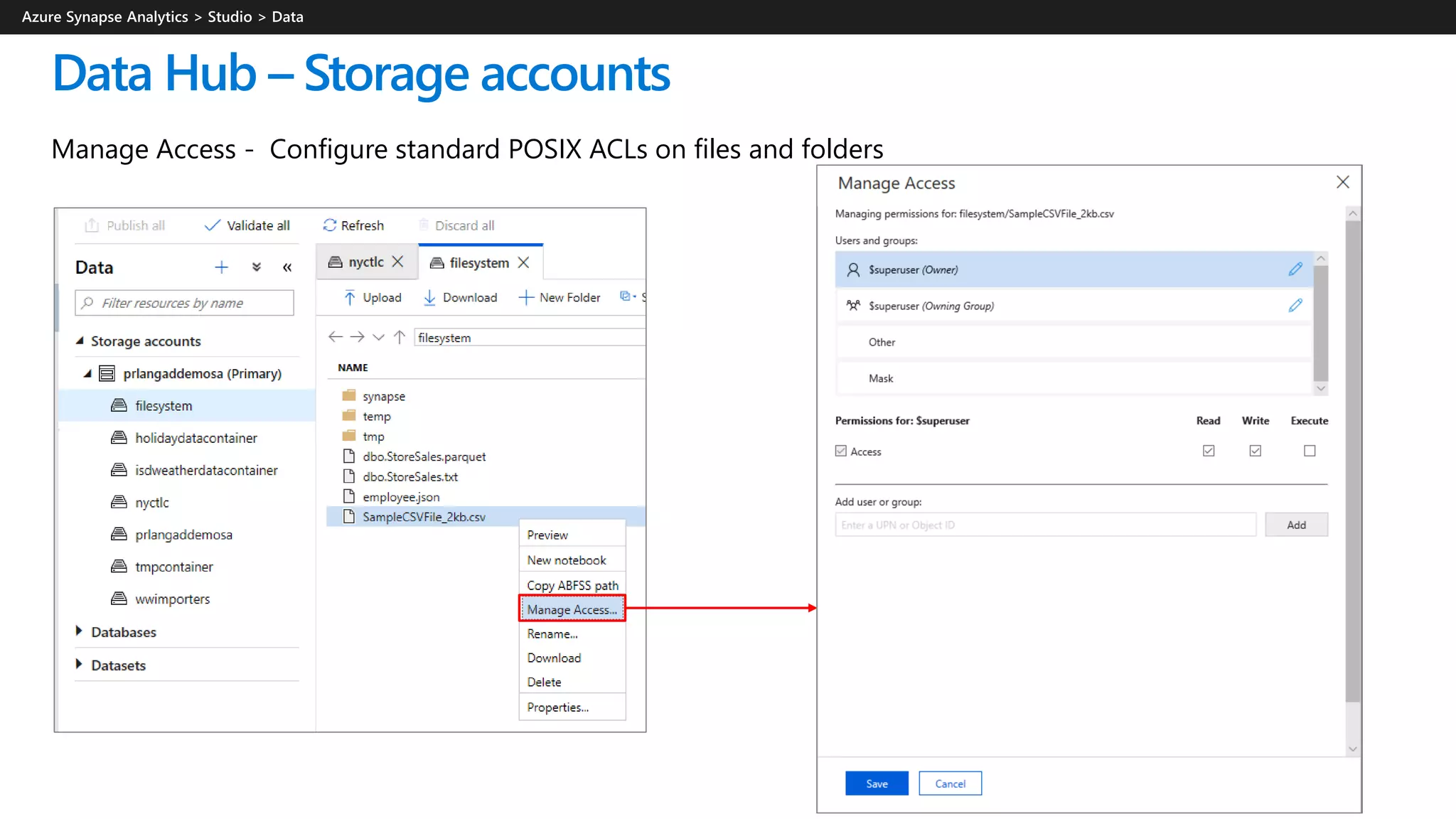
Task: Create a New Folder
Action: 560,297
